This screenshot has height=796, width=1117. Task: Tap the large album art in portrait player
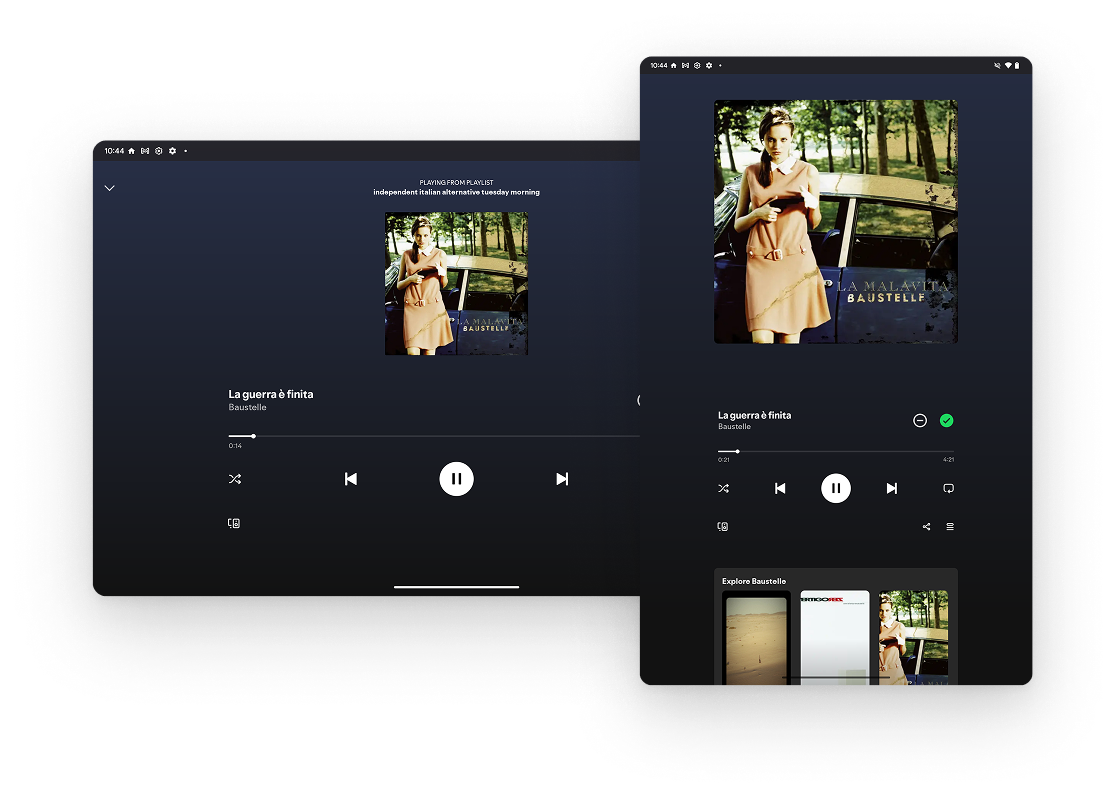tap(836, 222)
